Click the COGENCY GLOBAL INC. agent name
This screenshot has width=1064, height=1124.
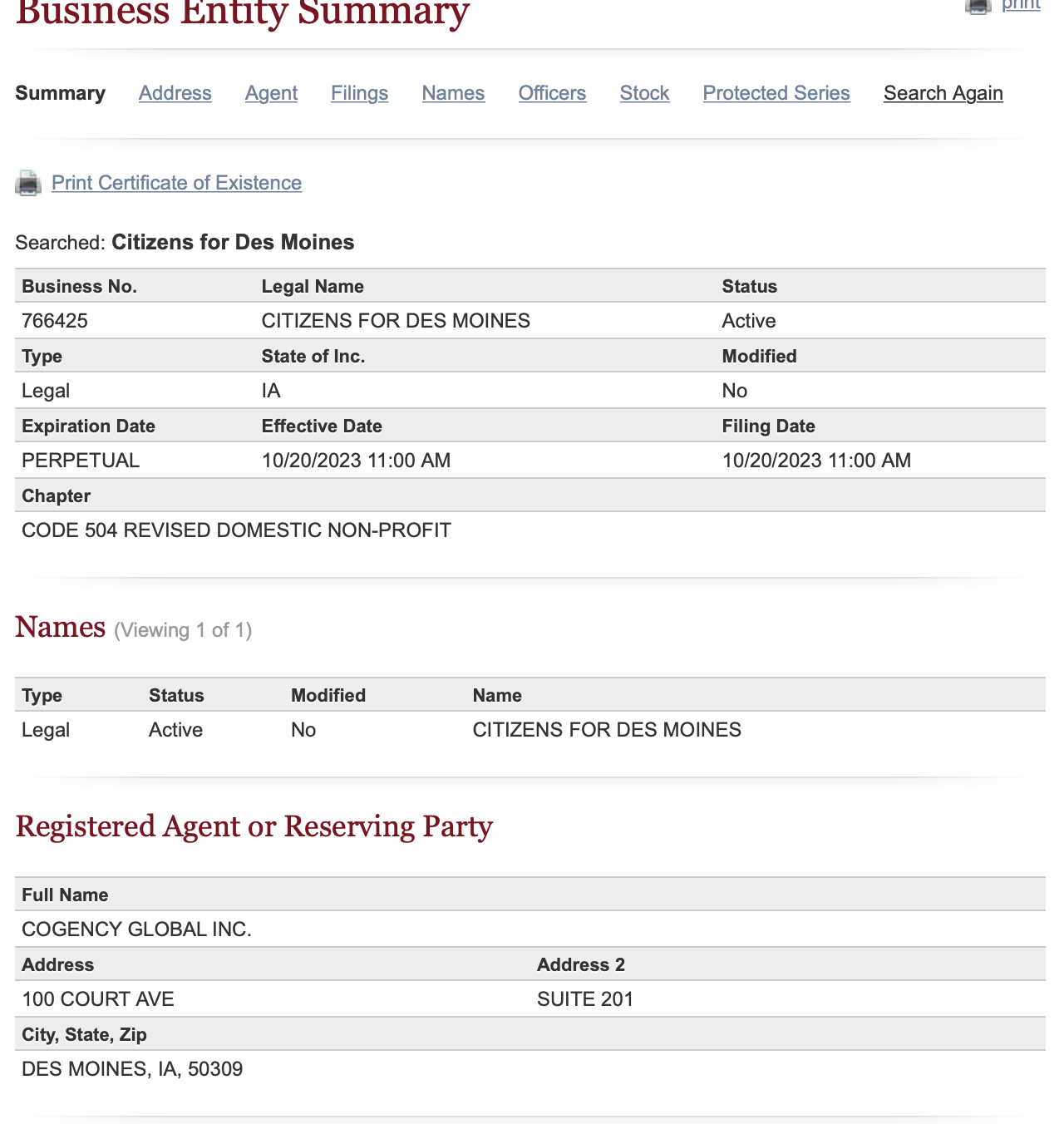click(x=136, y=929)
